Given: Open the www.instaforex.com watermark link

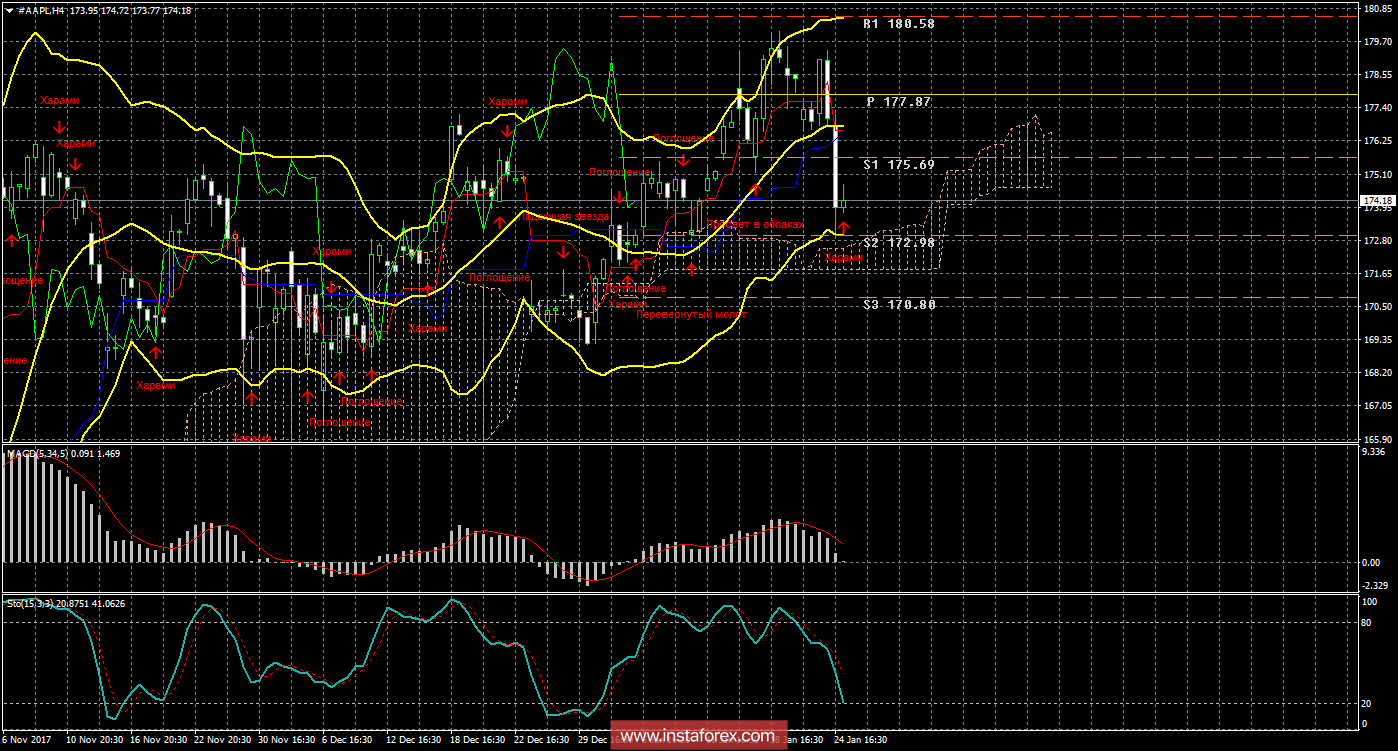Looking at the screenshot, I should [698, 737].
